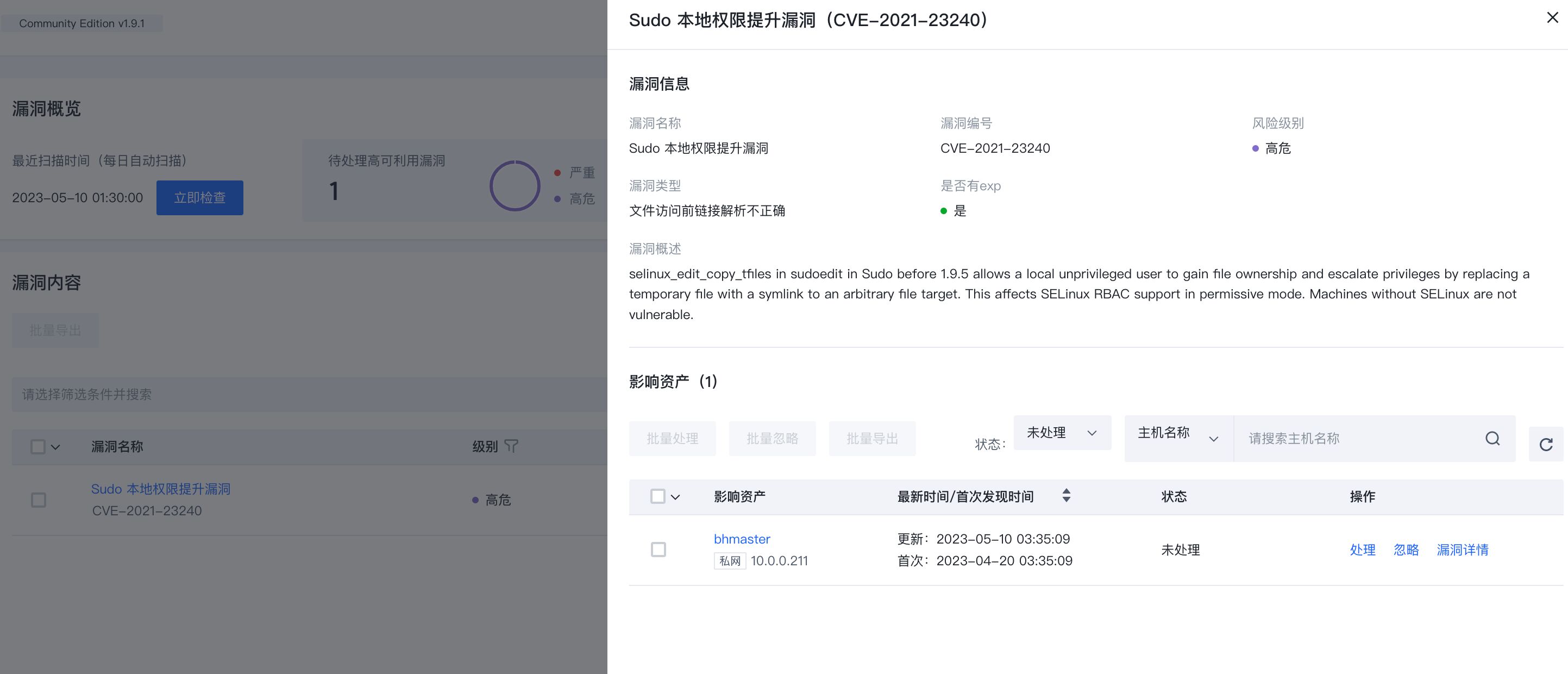The height and width of the screenshot is (674, 1568).
Task: Sort assets by 最新时间/首次发现时间
Action: point(1067,496)
